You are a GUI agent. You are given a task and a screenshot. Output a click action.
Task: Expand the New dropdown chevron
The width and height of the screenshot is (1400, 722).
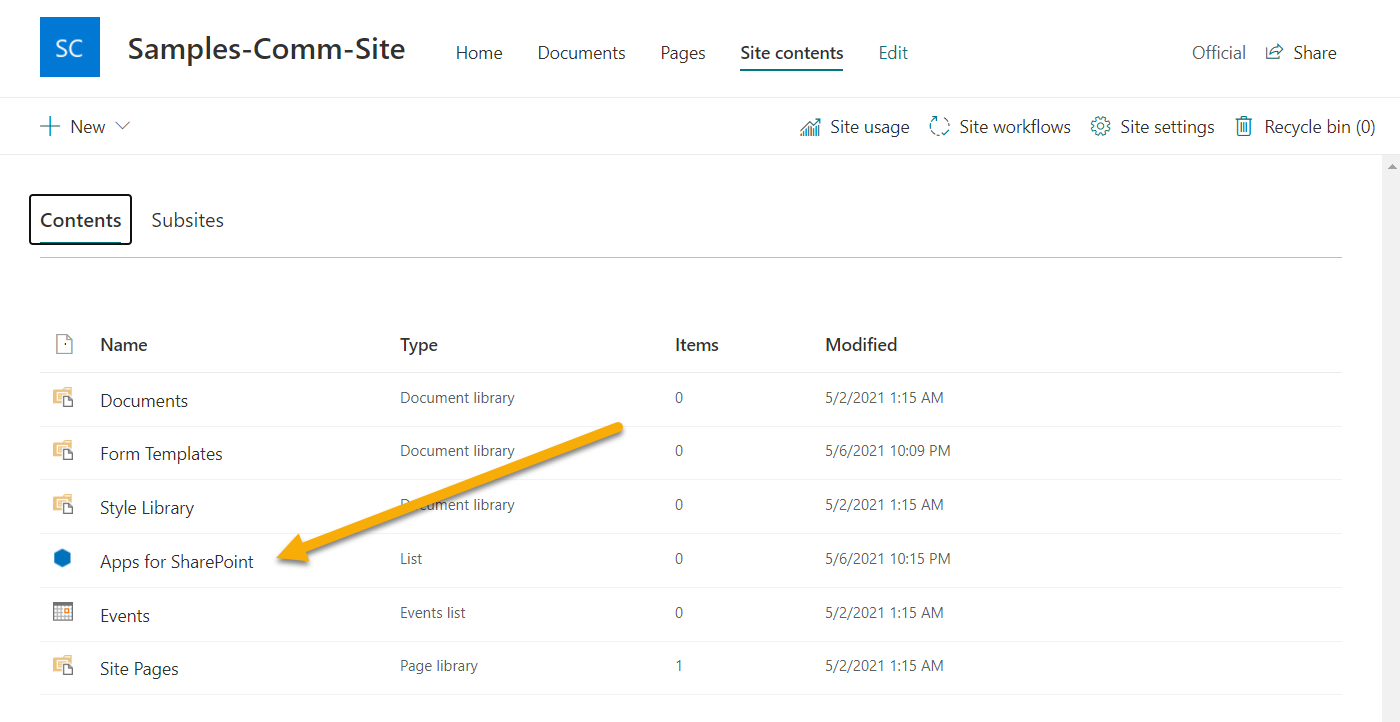[x=123, y=126]
